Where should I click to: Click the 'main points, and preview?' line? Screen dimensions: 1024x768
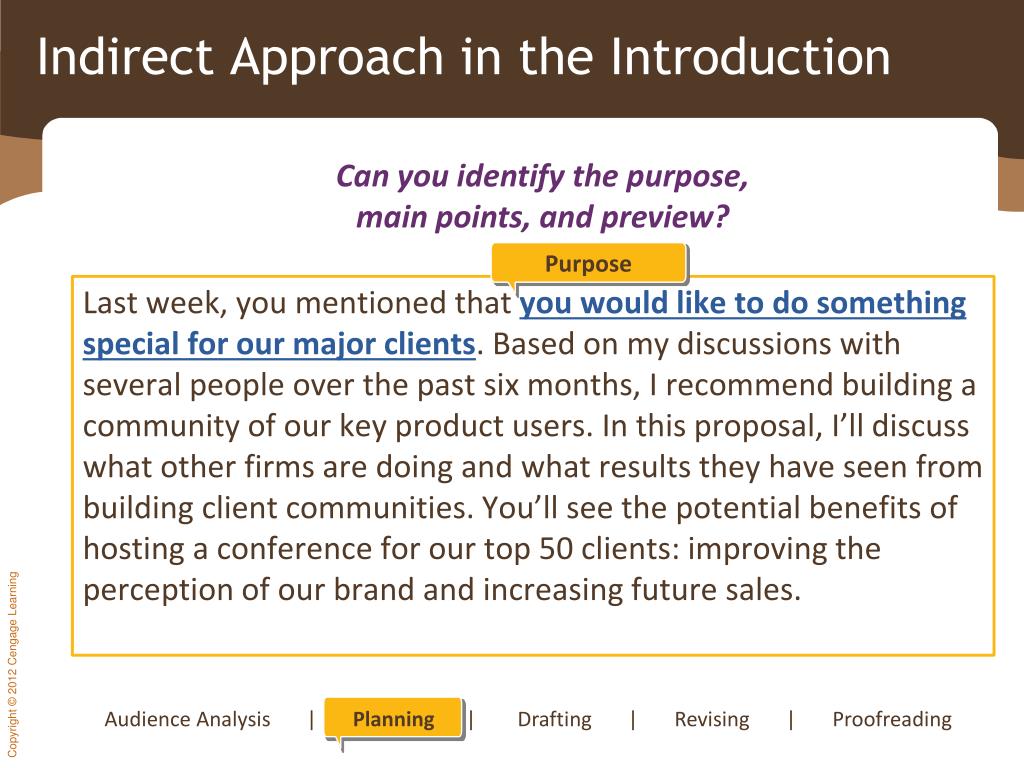[542, 217]
